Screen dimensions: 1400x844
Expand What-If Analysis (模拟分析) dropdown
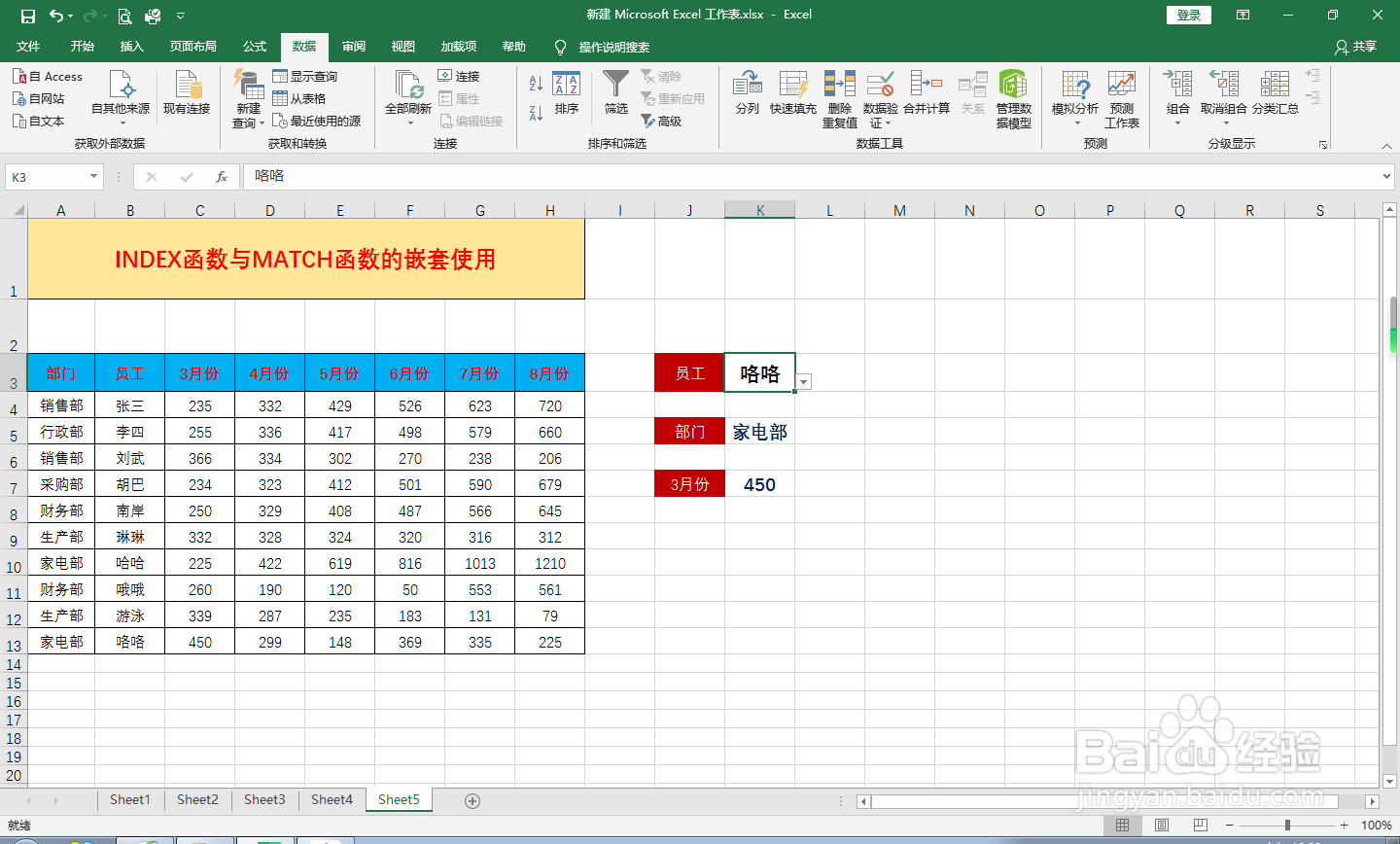click(1077, 123)
